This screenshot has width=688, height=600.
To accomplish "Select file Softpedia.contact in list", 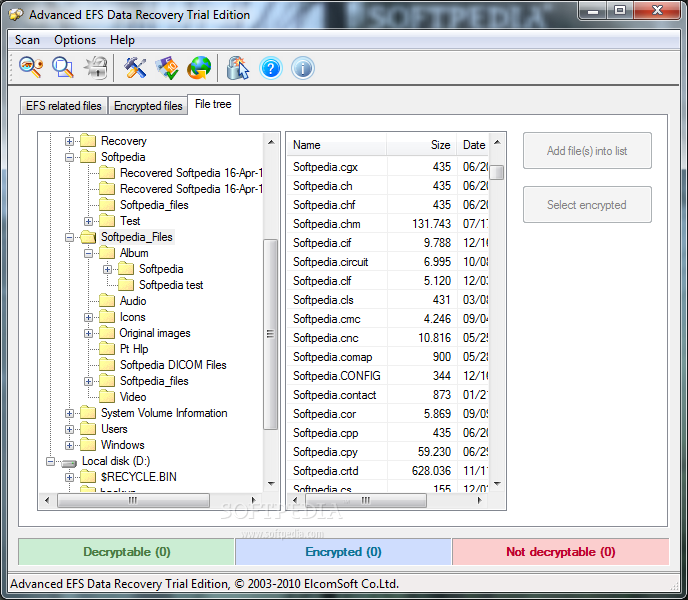I will click(x=334, y=395).
